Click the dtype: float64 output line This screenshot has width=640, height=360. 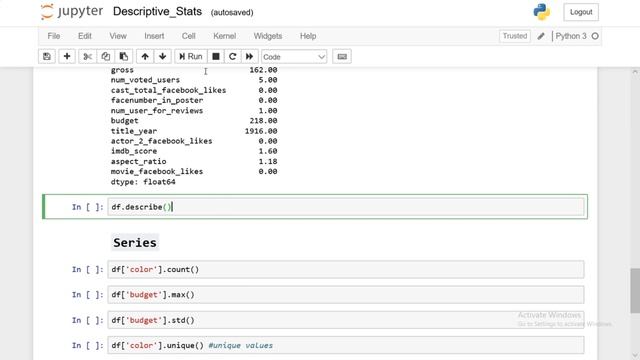click(143, 182)
